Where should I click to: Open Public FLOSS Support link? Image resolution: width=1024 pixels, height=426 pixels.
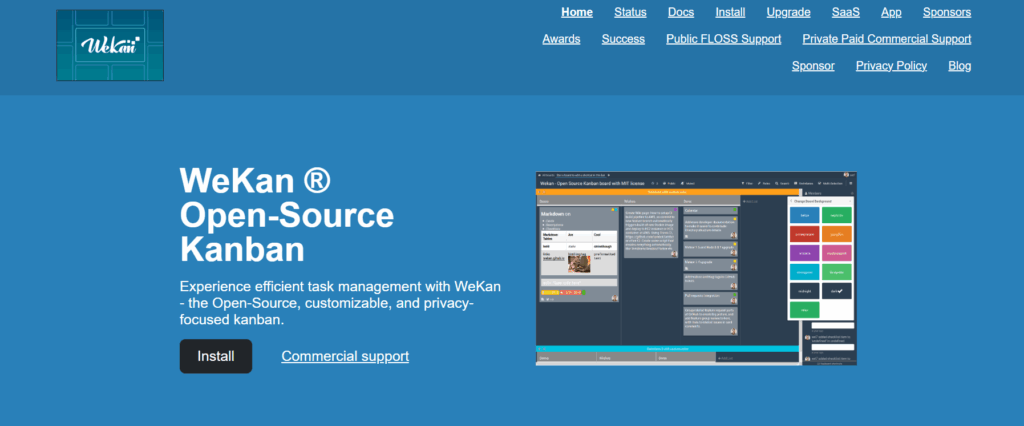click(x=724, y=39)
